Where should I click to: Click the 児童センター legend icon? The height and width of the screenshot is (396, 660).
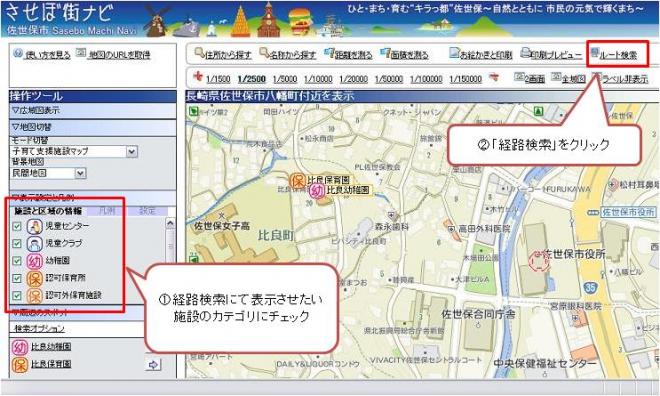pyautogui.click(x=35, y=226)
